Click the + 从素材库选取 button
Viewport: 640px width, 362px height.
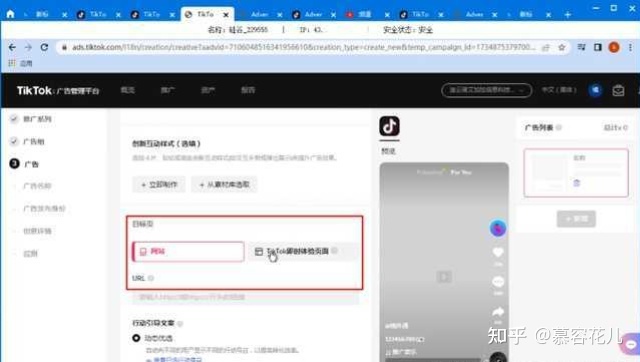coord(224,184)
